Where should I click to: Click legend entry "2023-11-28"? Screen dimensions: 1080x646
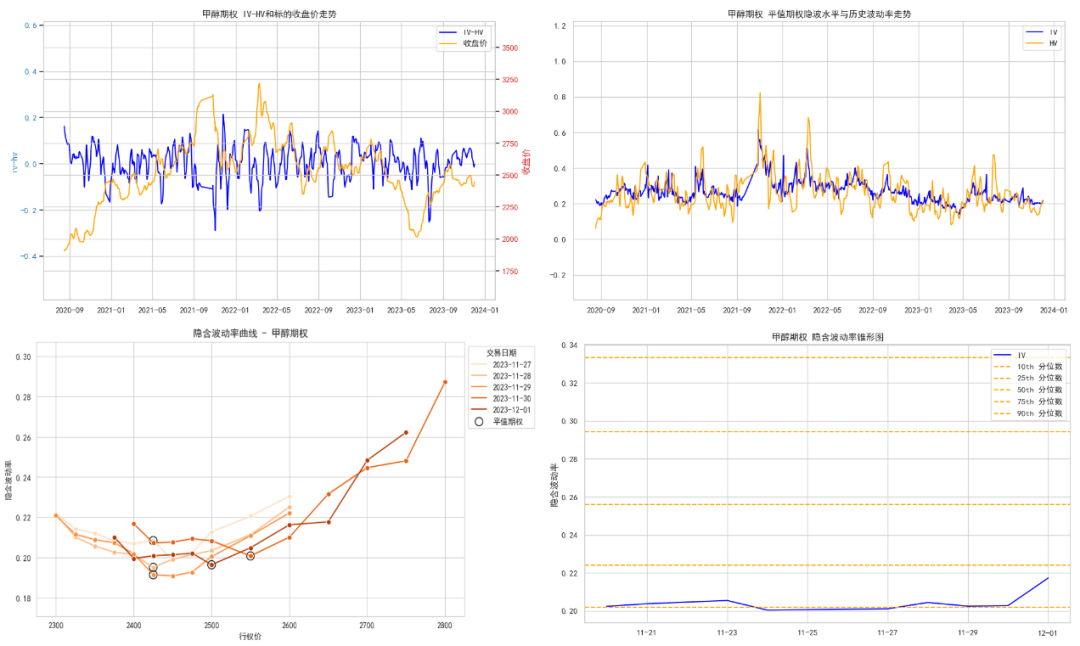click(501, 376)
